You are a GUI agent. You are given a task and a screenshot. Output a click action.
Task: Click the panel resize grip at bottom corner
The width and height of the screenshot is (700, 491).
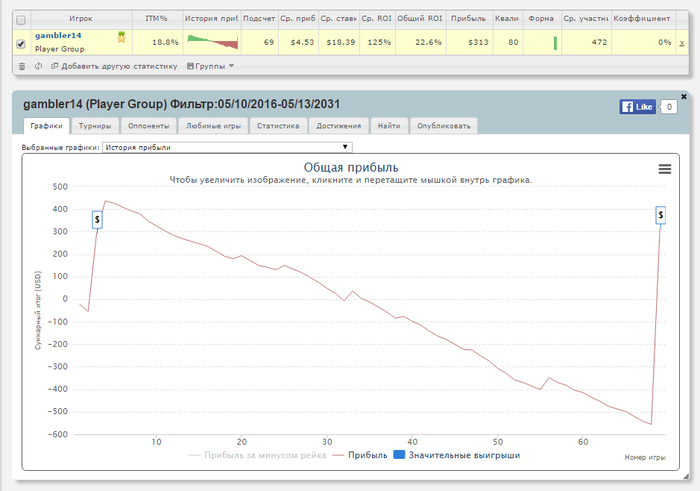(686, 477)
